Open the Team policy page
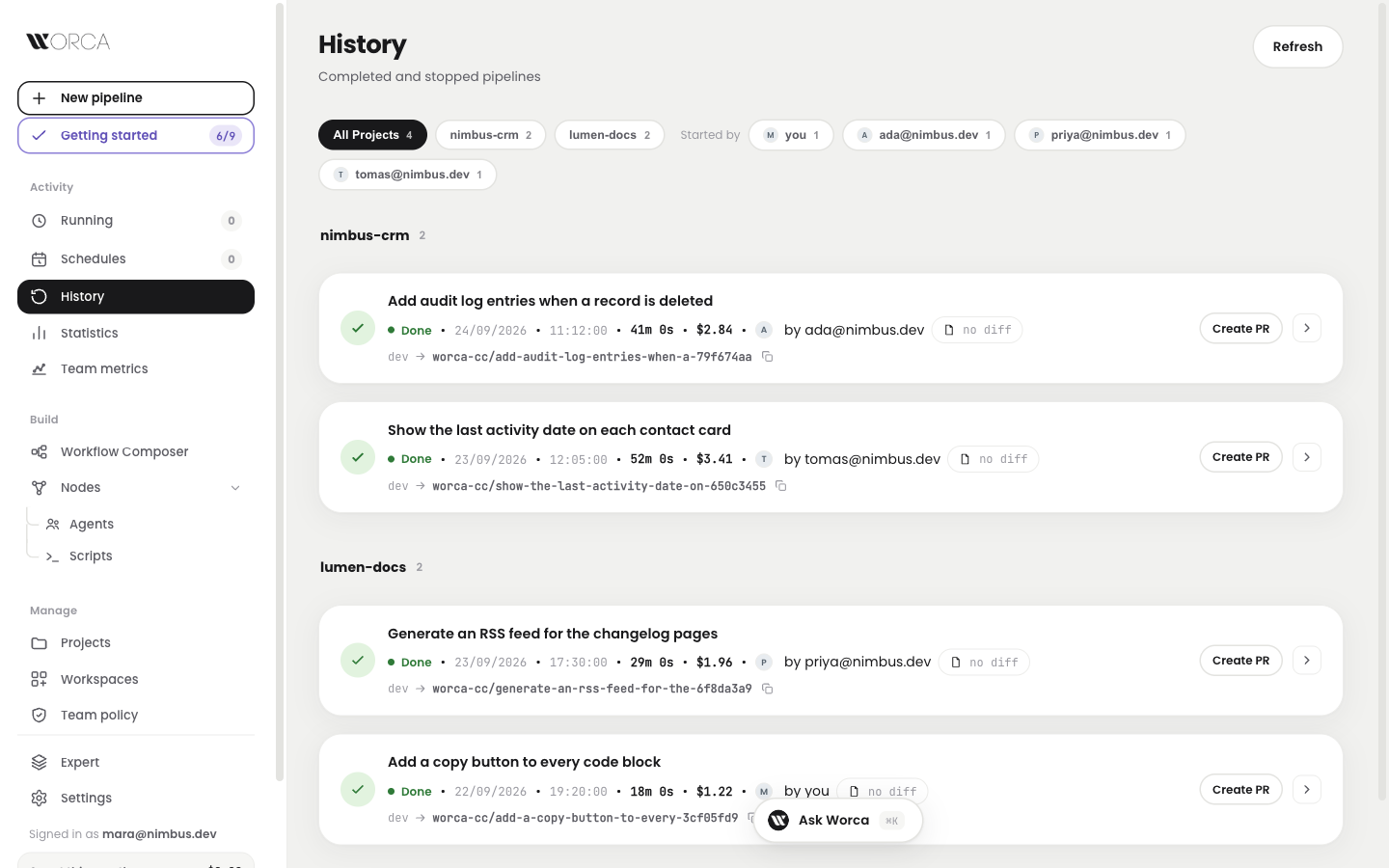1389x868 pixels. [x=136, y=715]
